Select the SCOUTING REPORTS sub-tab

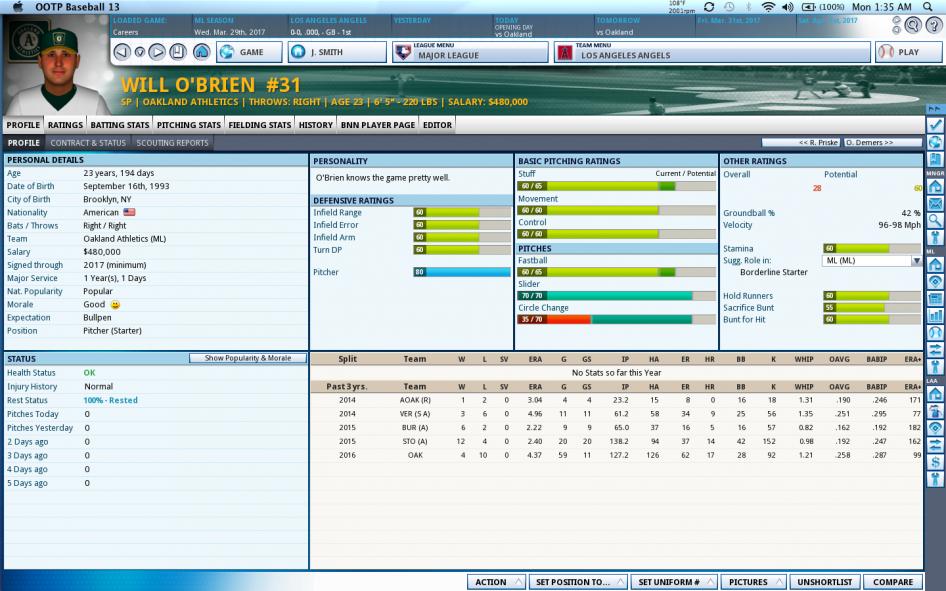172,143
